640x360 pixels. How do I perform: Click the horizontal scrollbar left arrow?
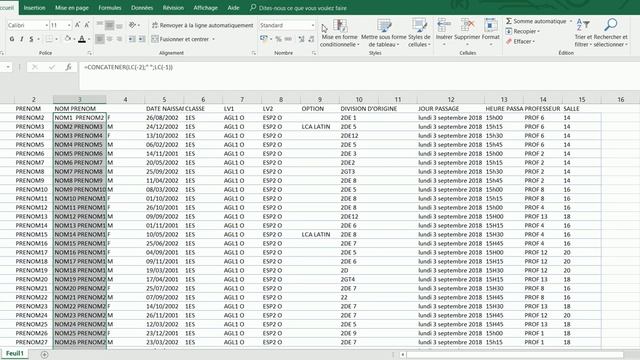403,354
